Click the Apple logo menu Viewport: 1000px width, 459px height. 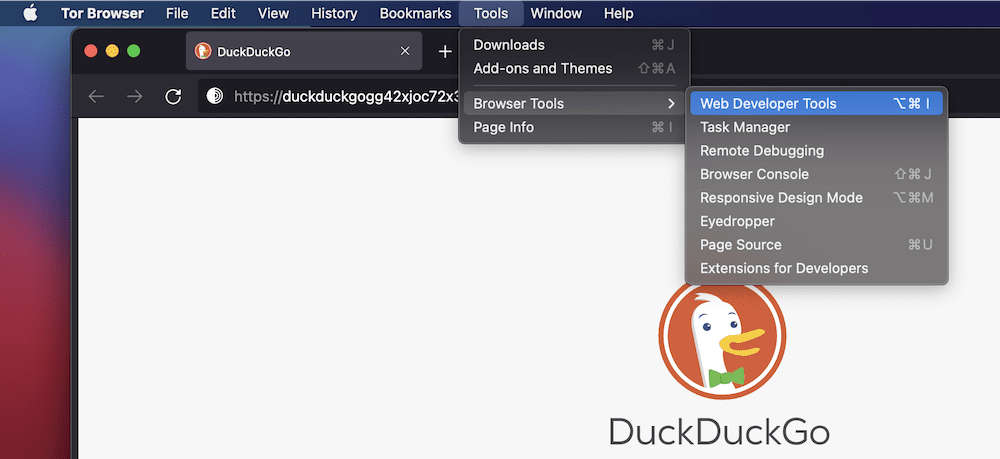coord(29,14)
